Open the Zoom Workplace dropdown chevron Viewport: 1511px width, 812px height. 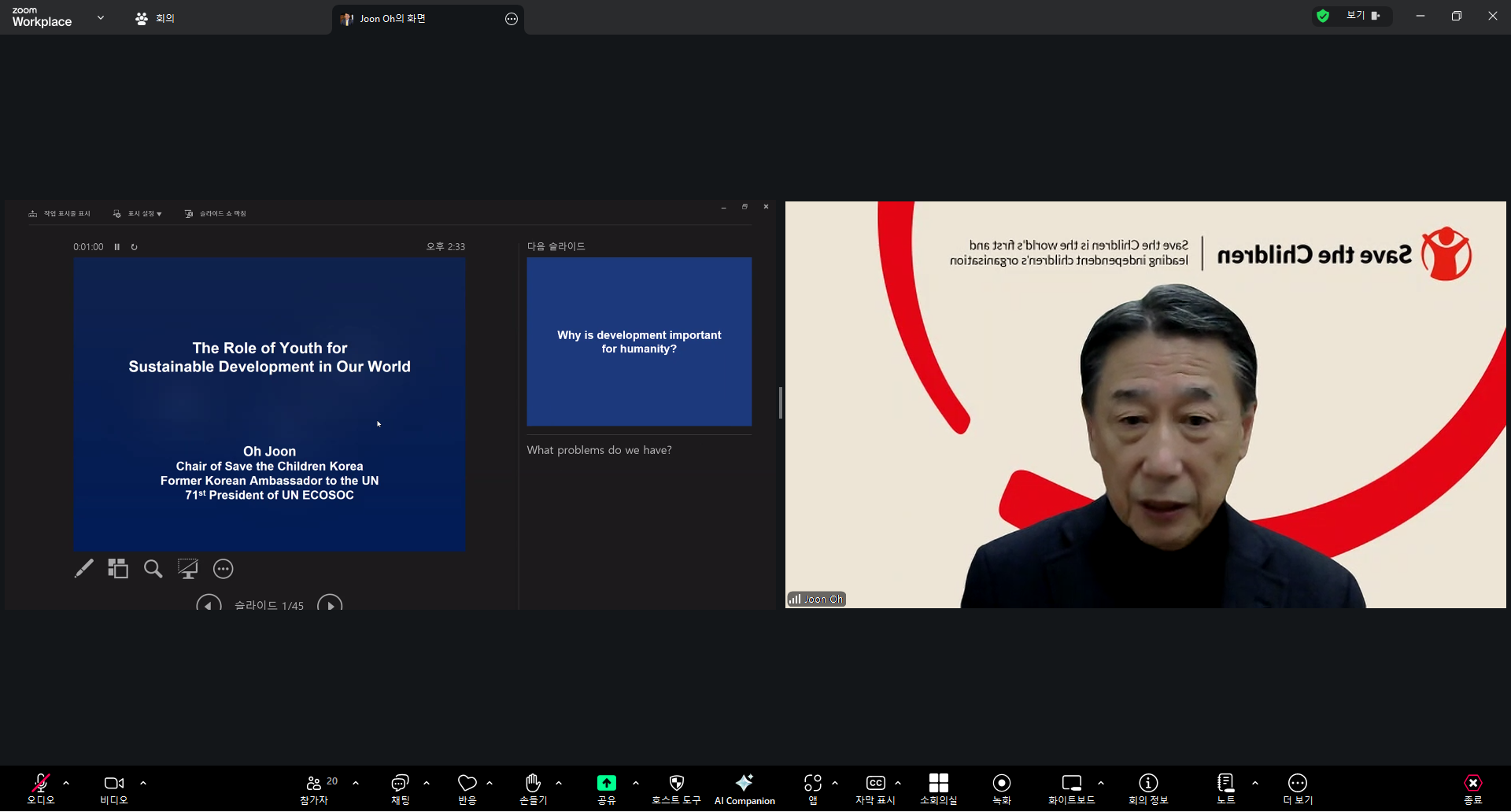coord(101,17)
